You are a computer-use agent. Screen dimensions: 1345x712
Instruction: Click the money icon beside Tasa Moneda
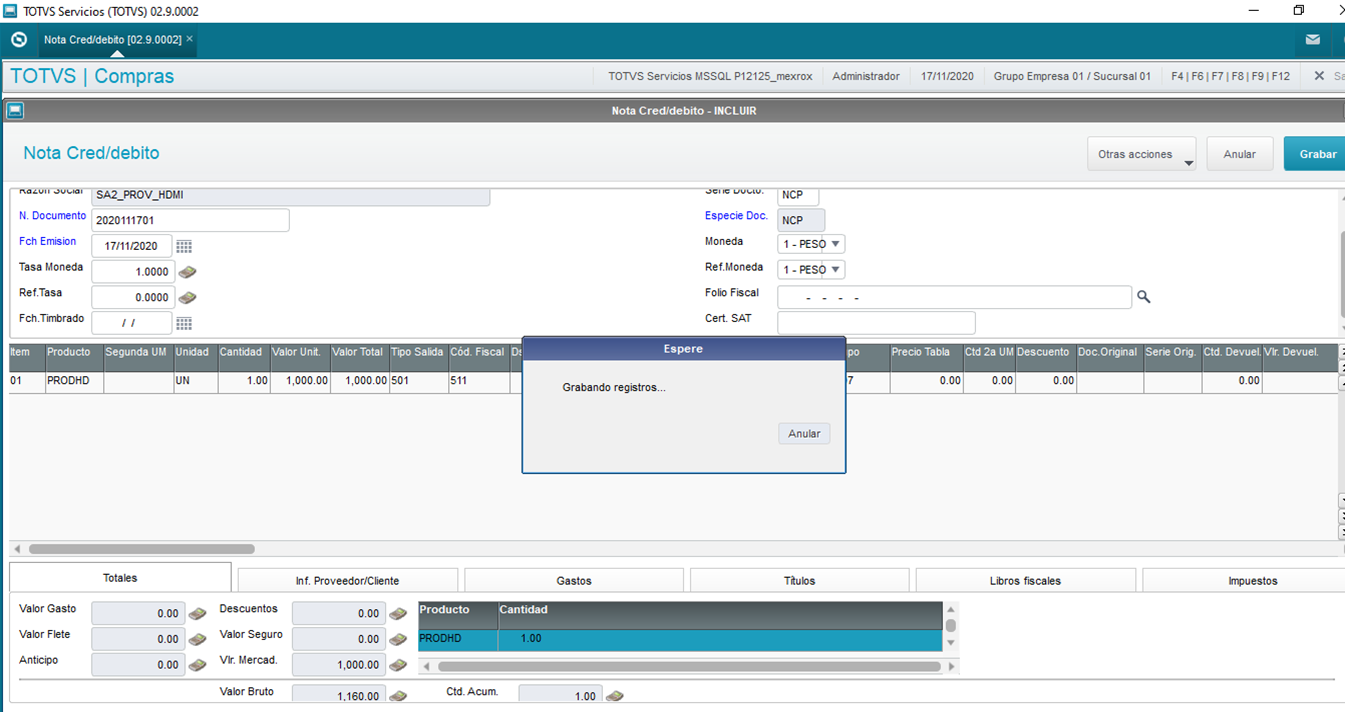(187, 272)
